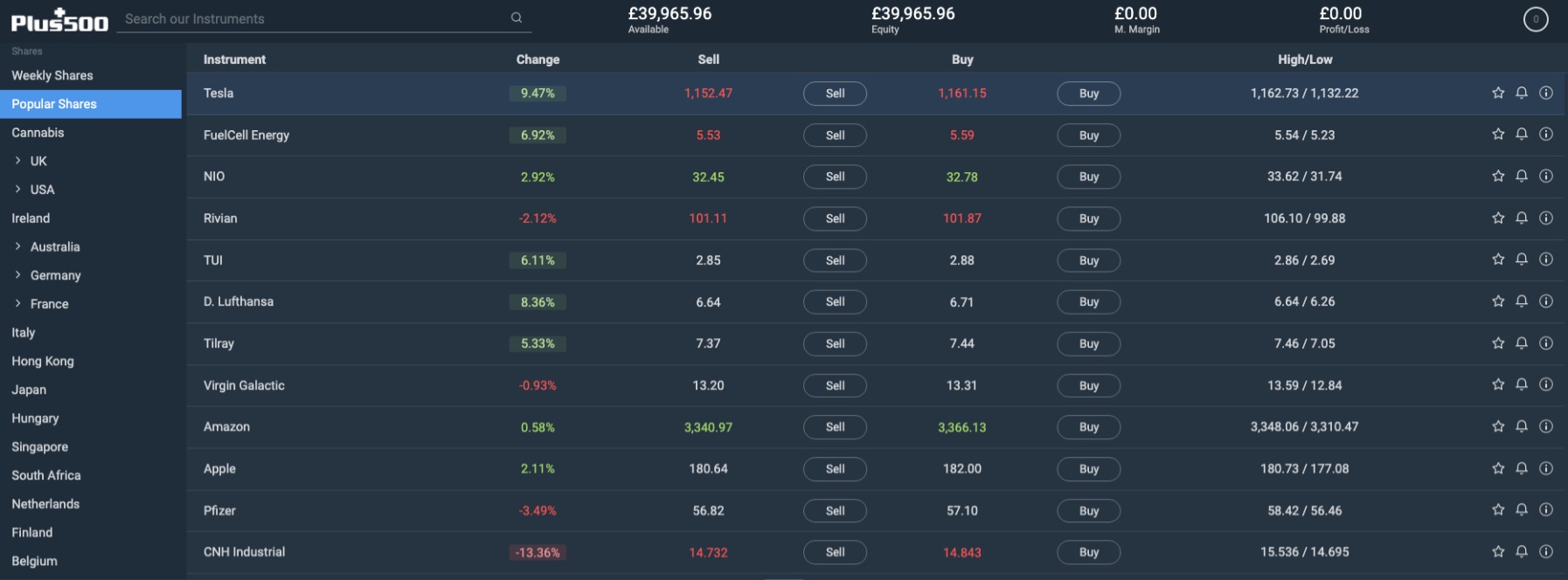
Task: Show info for D. Lufthansa
Action: 1546,301
